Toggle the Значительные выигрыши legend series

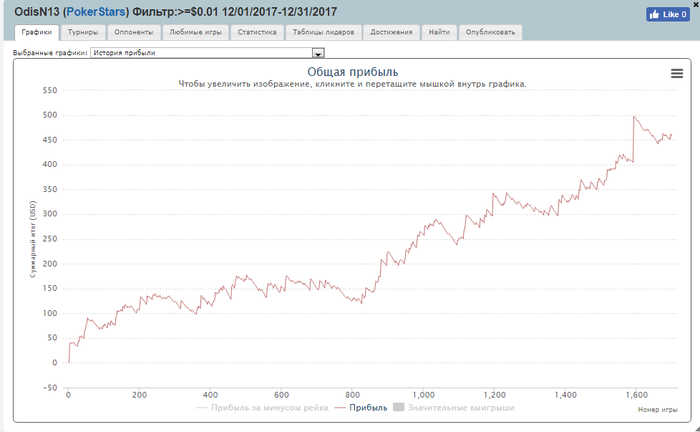click(454, 408)
